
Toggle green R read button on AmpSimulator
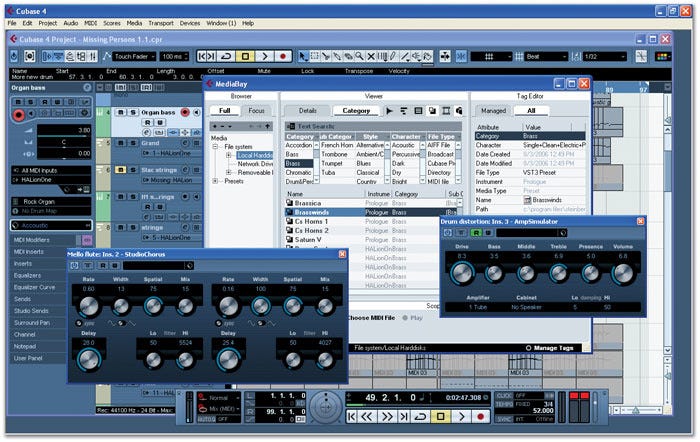point(476,233)
